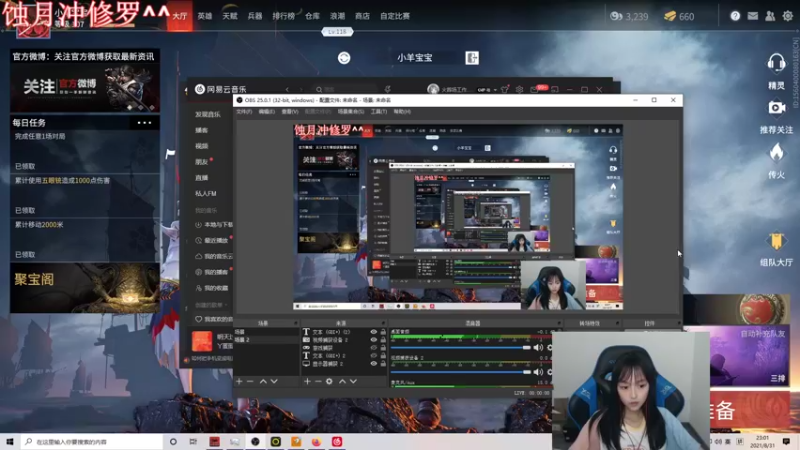Toggle lock on 显示器捕获 2 source
This screenshot has height=450, width=800.
[383, 364]
